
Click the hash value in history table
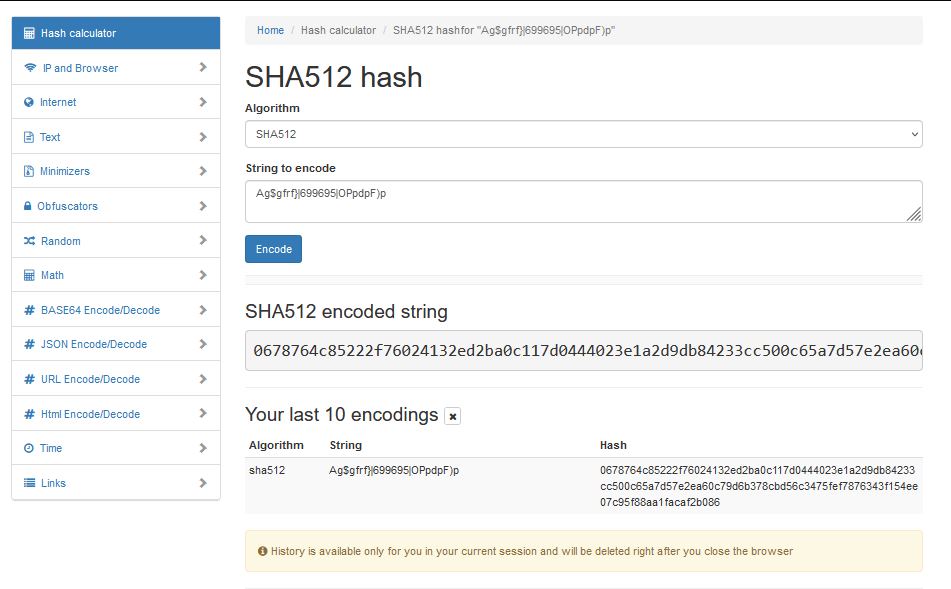pos(759,486)
